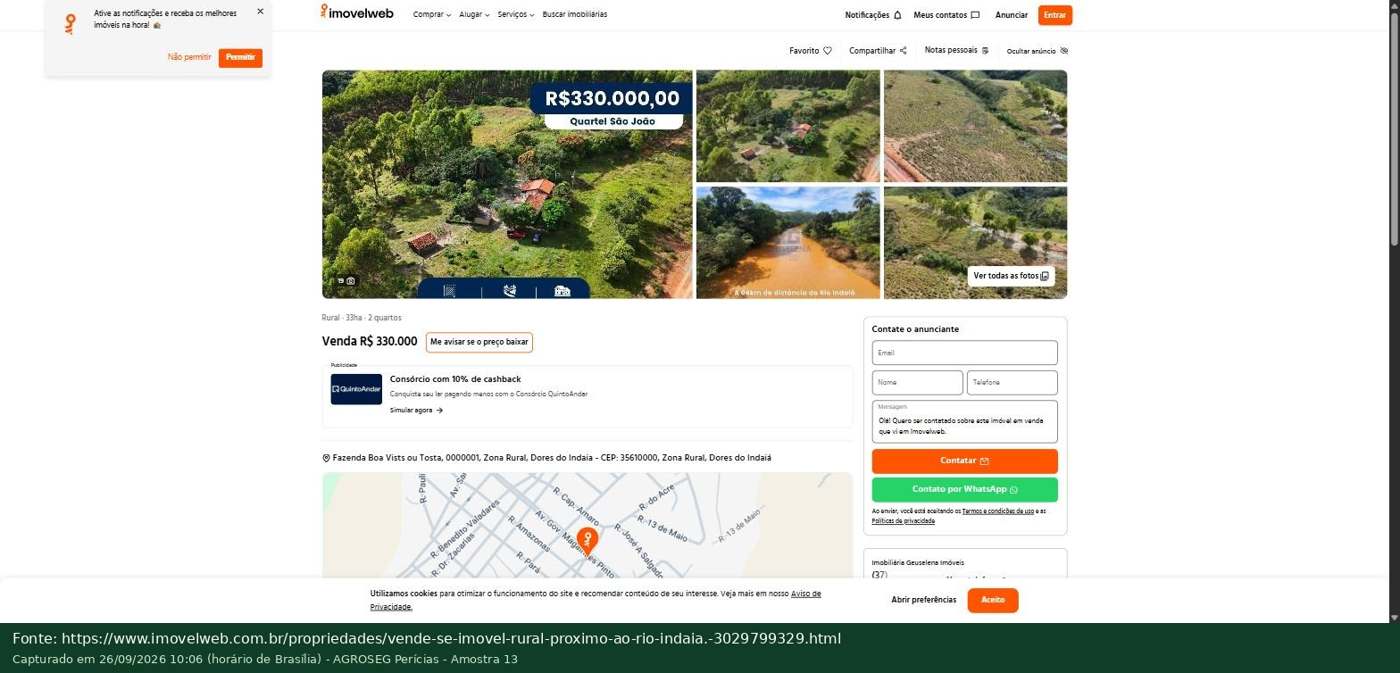The height and width of the screenshot is (673, 1400).
Task: Expand the Comprar dropdown menu
Action: coord(432,15)
